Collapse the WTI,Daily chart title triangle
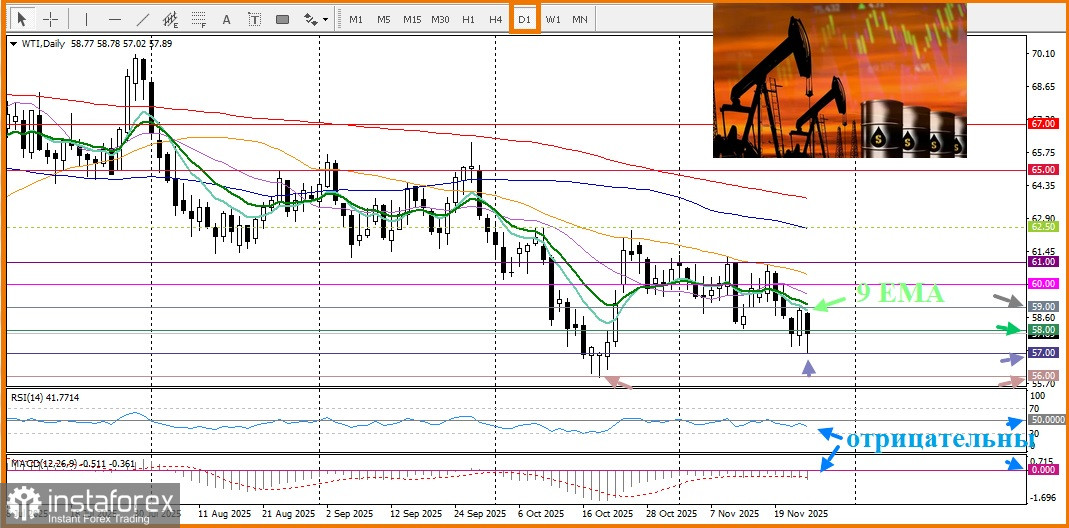The width and height of the screenshot is (1069, 528). 11,44
